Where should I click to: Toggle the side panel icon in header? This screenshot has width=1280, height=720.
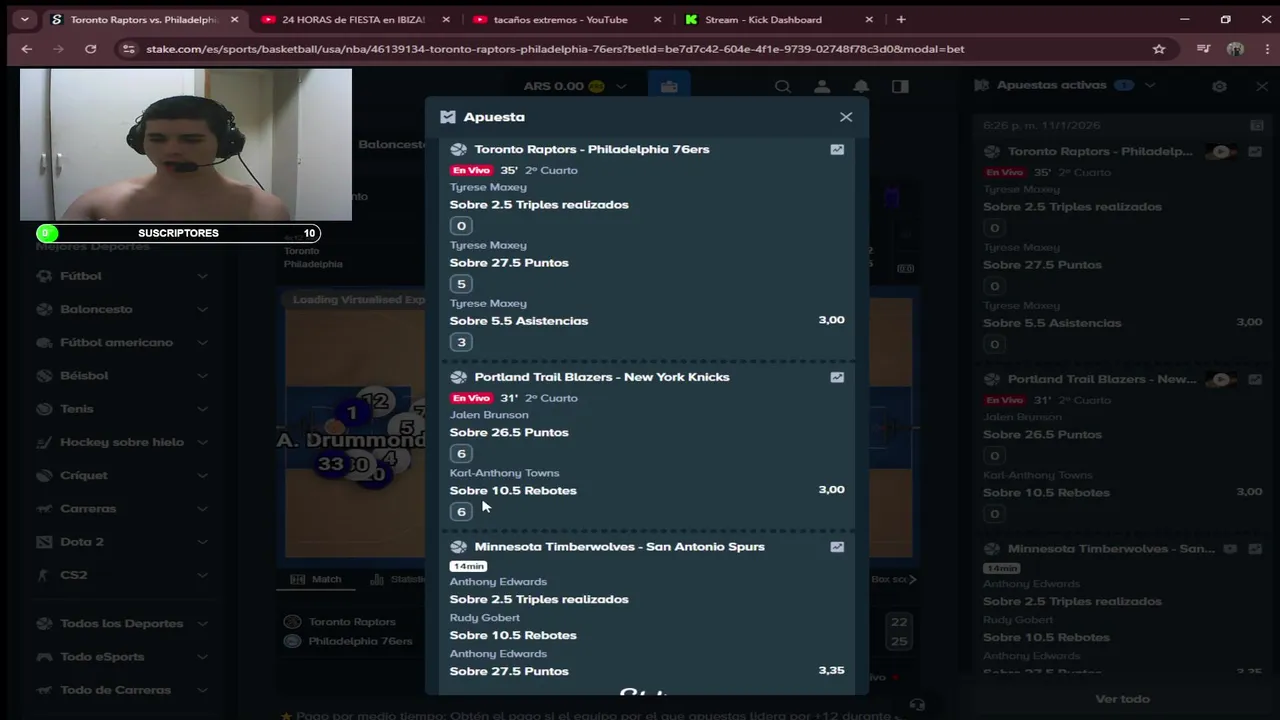tap(900, 87)
